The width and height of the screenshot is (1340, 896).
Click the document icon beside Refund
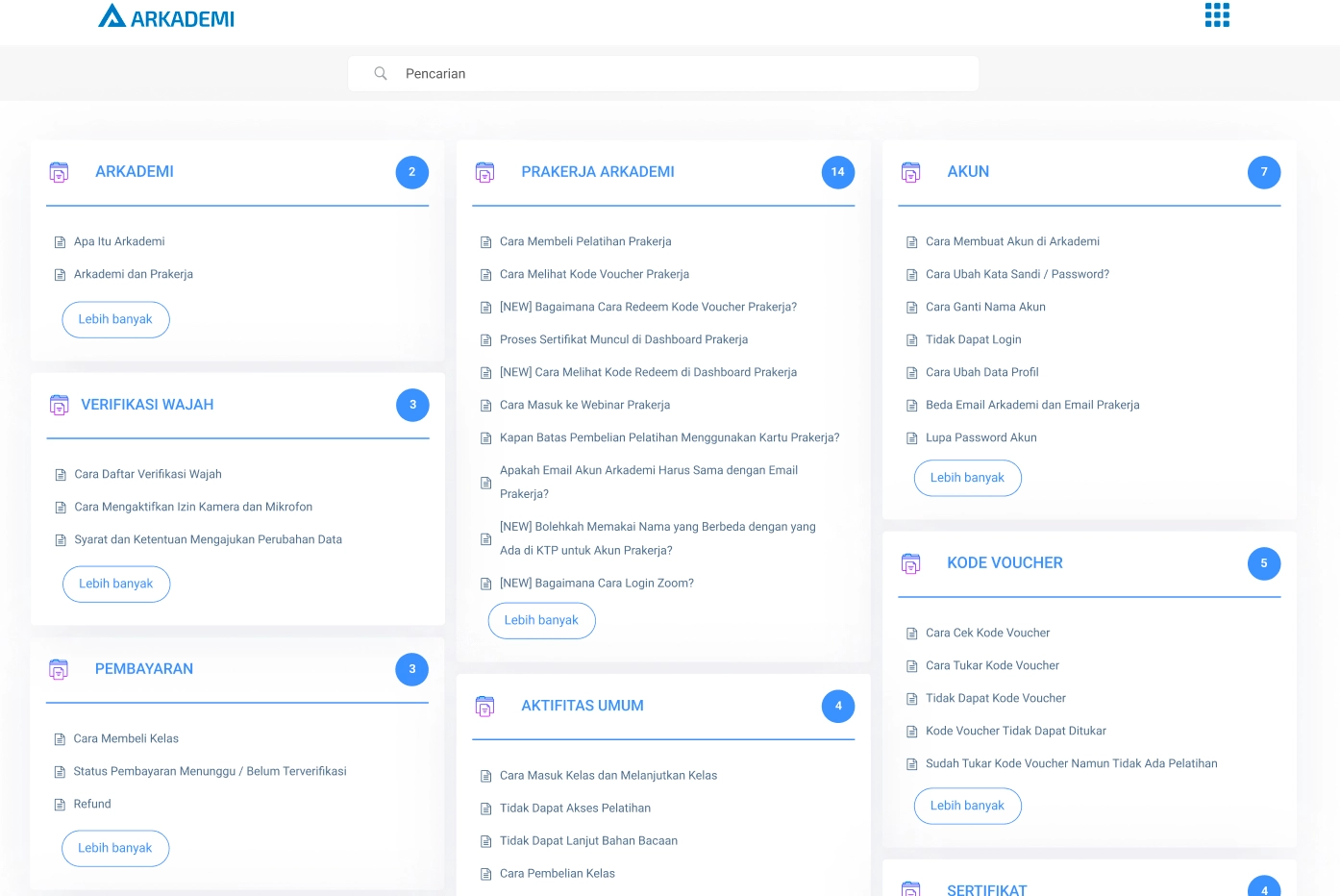60,805
